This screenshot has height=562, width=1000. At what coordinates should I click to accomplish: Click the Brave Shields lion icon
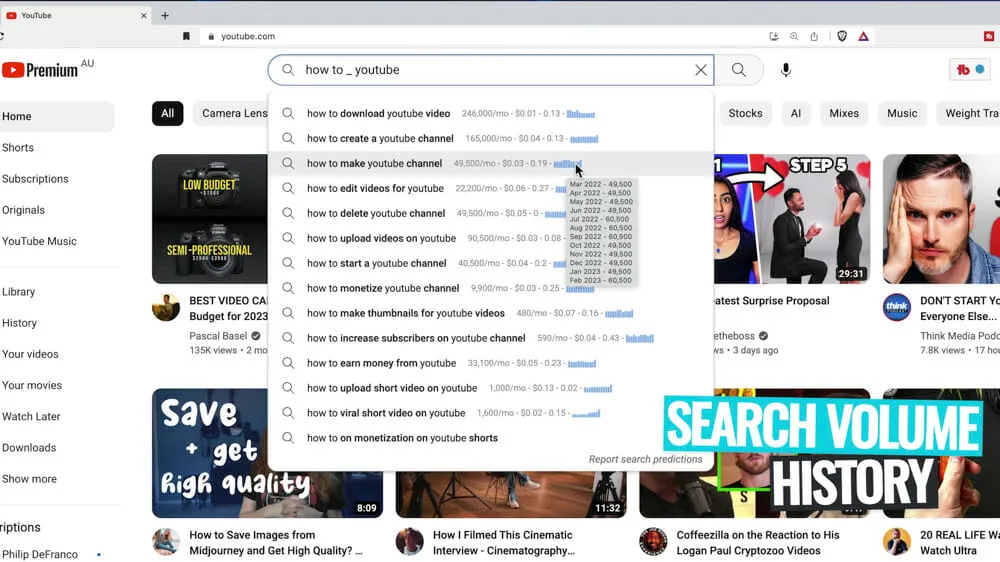tap(842, 36)
